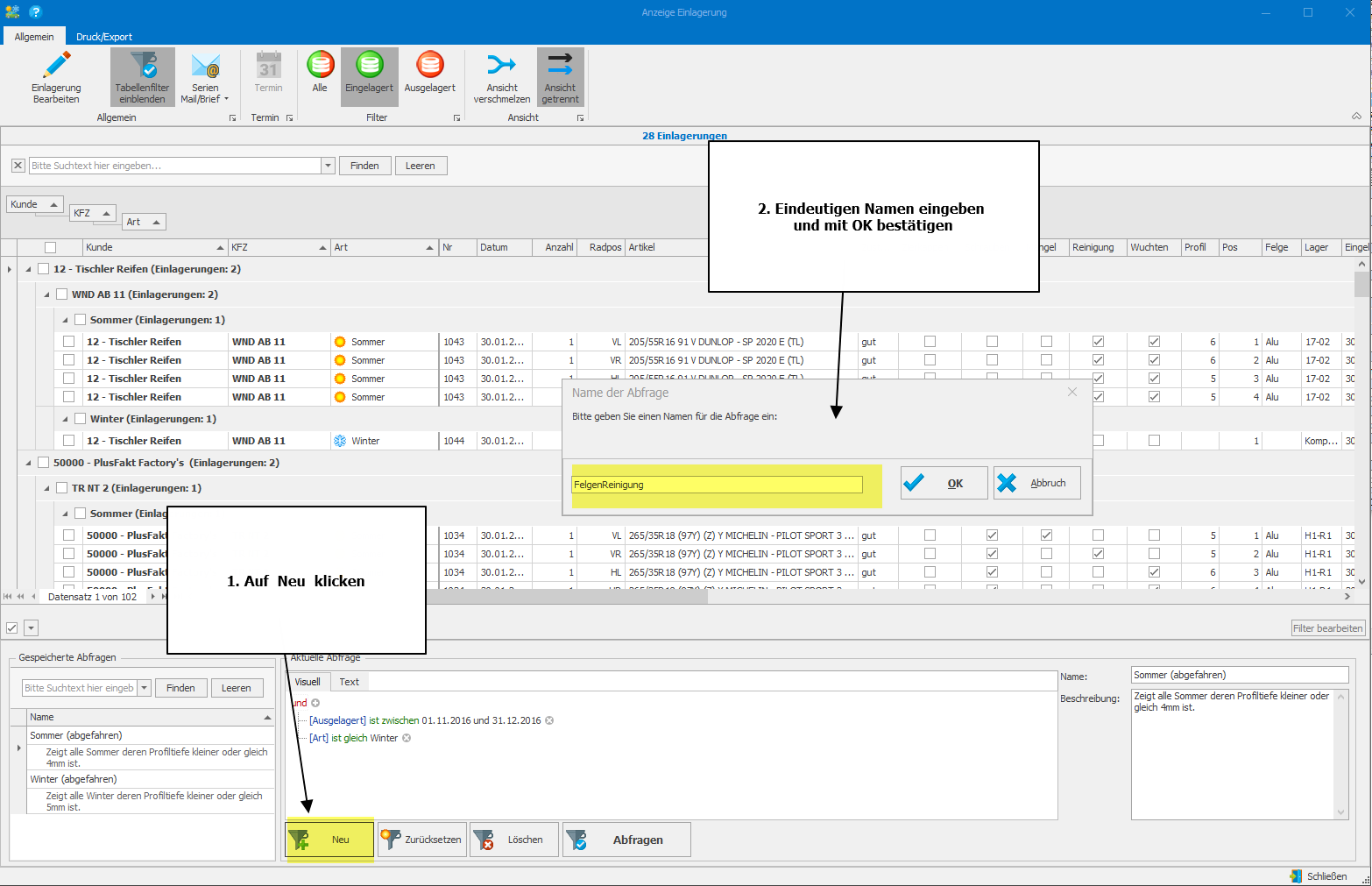Viewport: 1372px width, 886px height.
Task: Collapse TR NT 2 group
Action: [46, 488]
